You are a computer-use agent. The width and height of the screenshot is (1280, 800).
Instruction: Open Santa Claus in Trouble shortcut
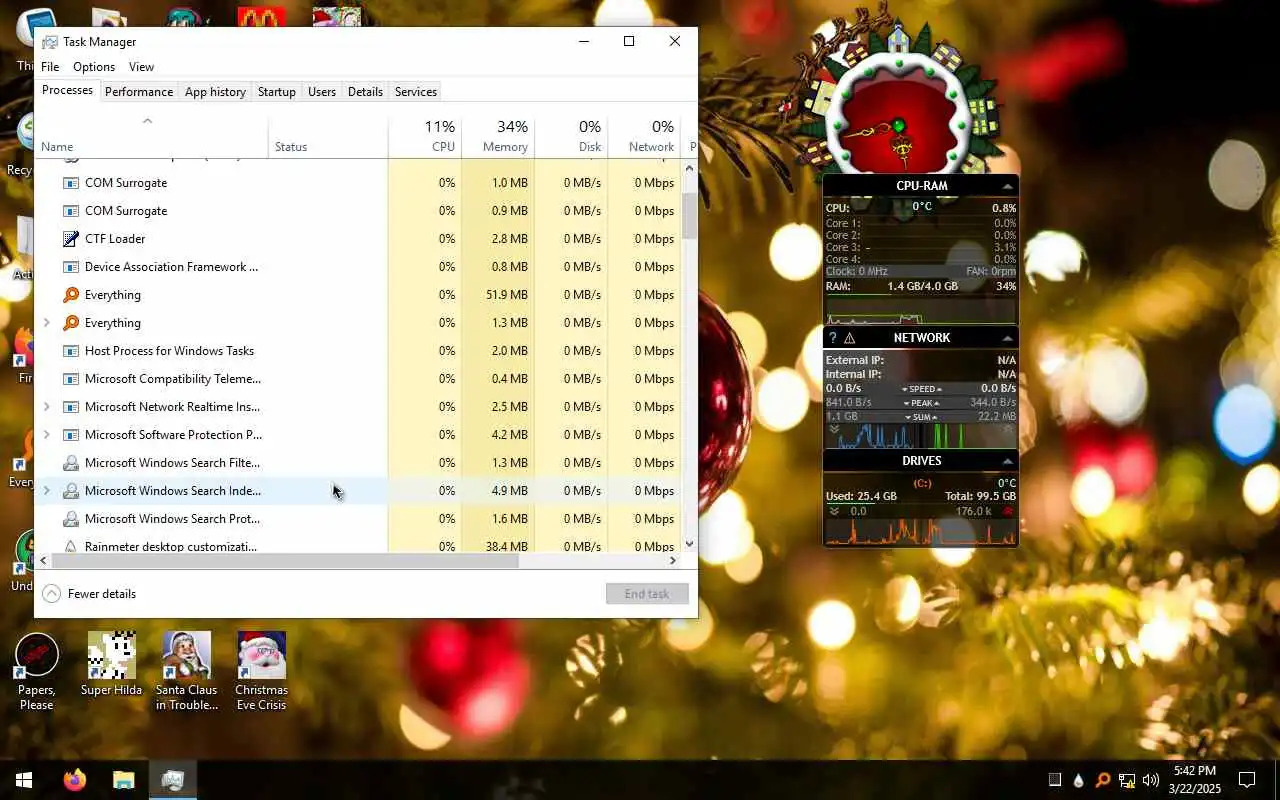coord(187,671)
